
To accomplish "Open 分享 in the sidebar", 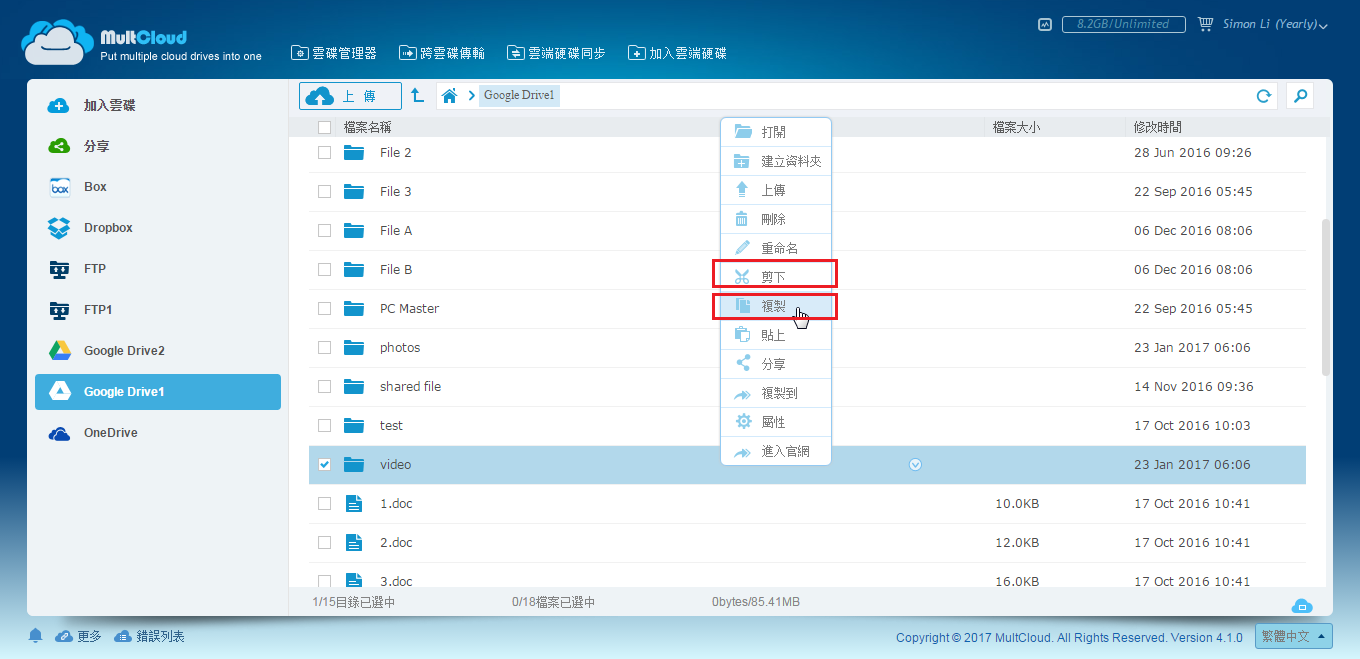I will click(x=158, y=146).
